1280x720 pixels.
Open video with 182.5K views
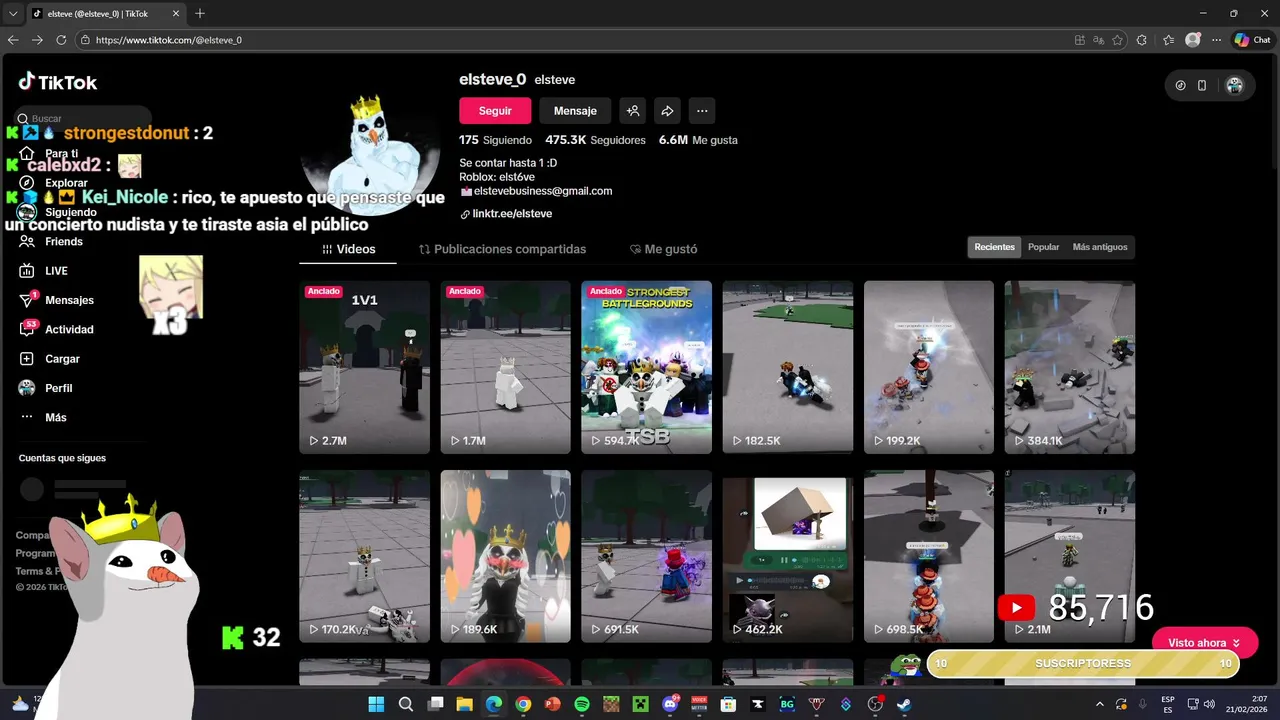pos(788,367)
